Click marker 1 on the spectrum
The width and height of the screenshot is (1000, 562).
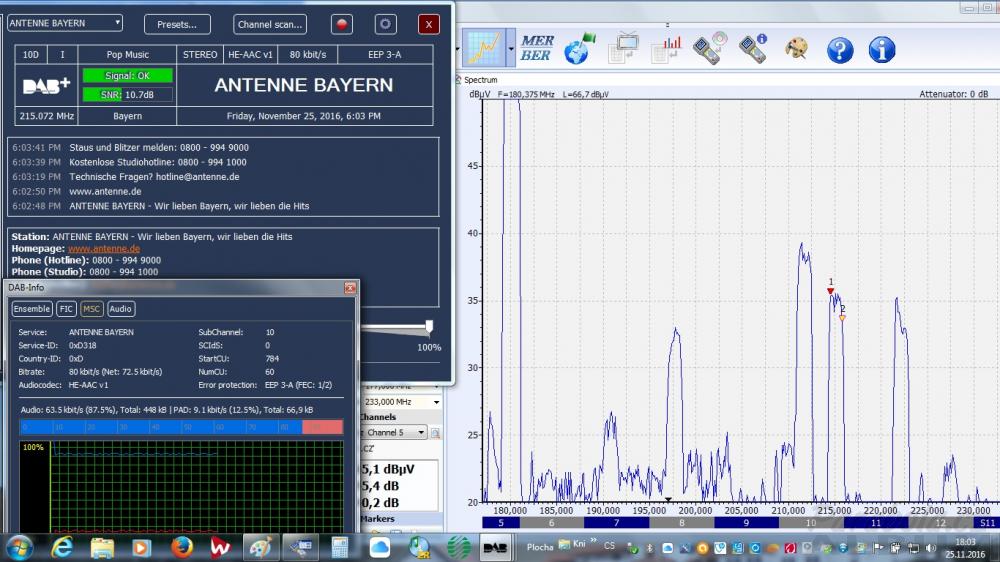tap(830, 291)
